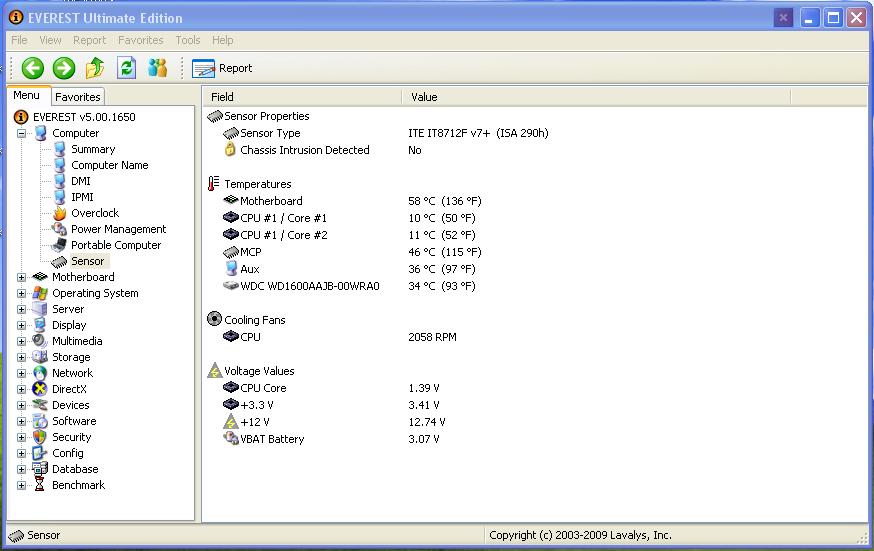Click the Security shield icon
This screenshot has height=551, width=874.
coord(40,437)
